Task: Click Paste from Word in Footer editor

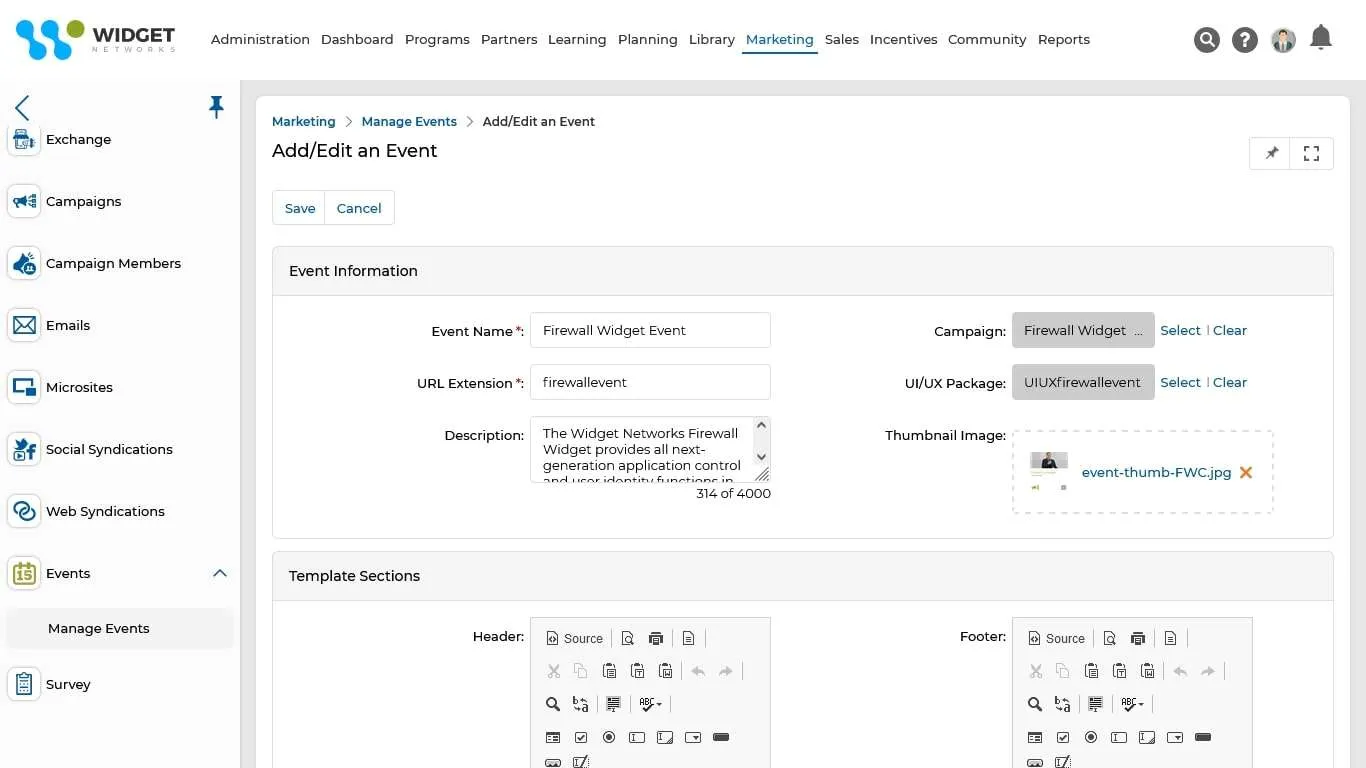Action: point(1148,671)
